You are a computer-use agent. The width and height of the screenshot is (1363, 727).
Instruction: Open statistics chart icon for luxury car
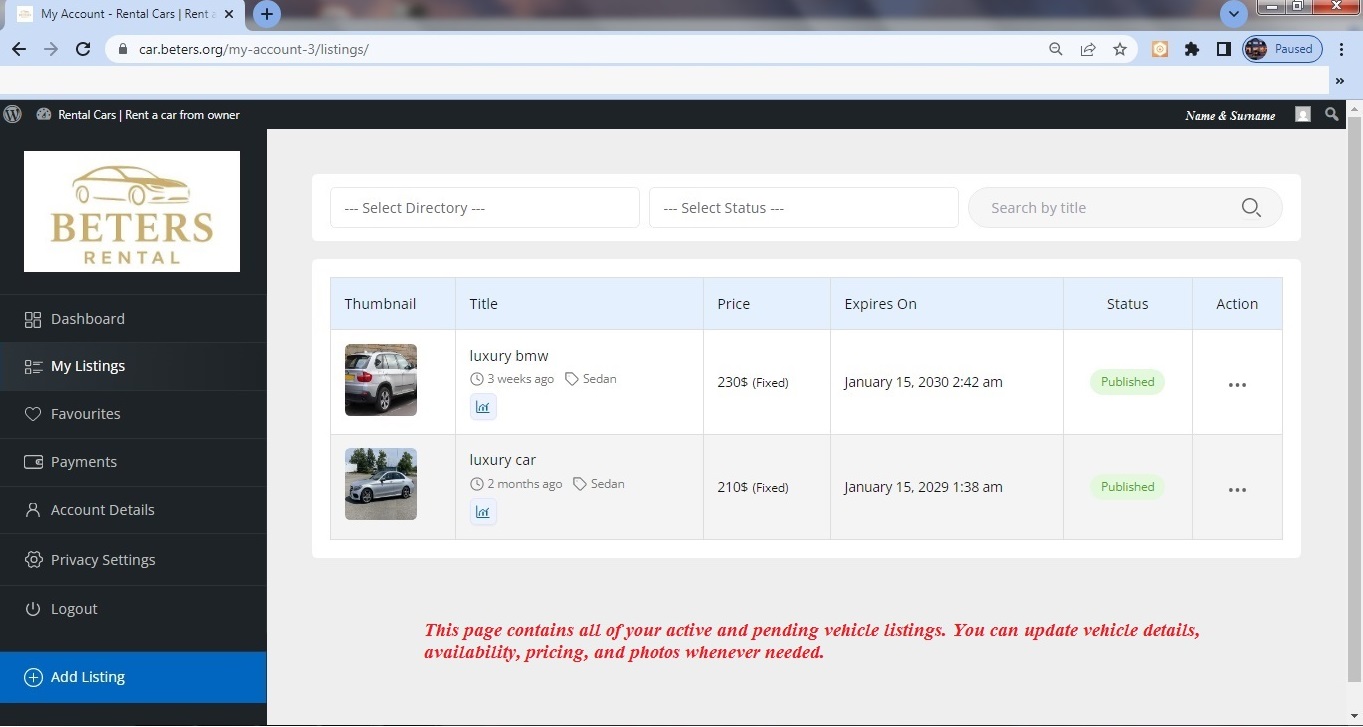coord(483,512)
